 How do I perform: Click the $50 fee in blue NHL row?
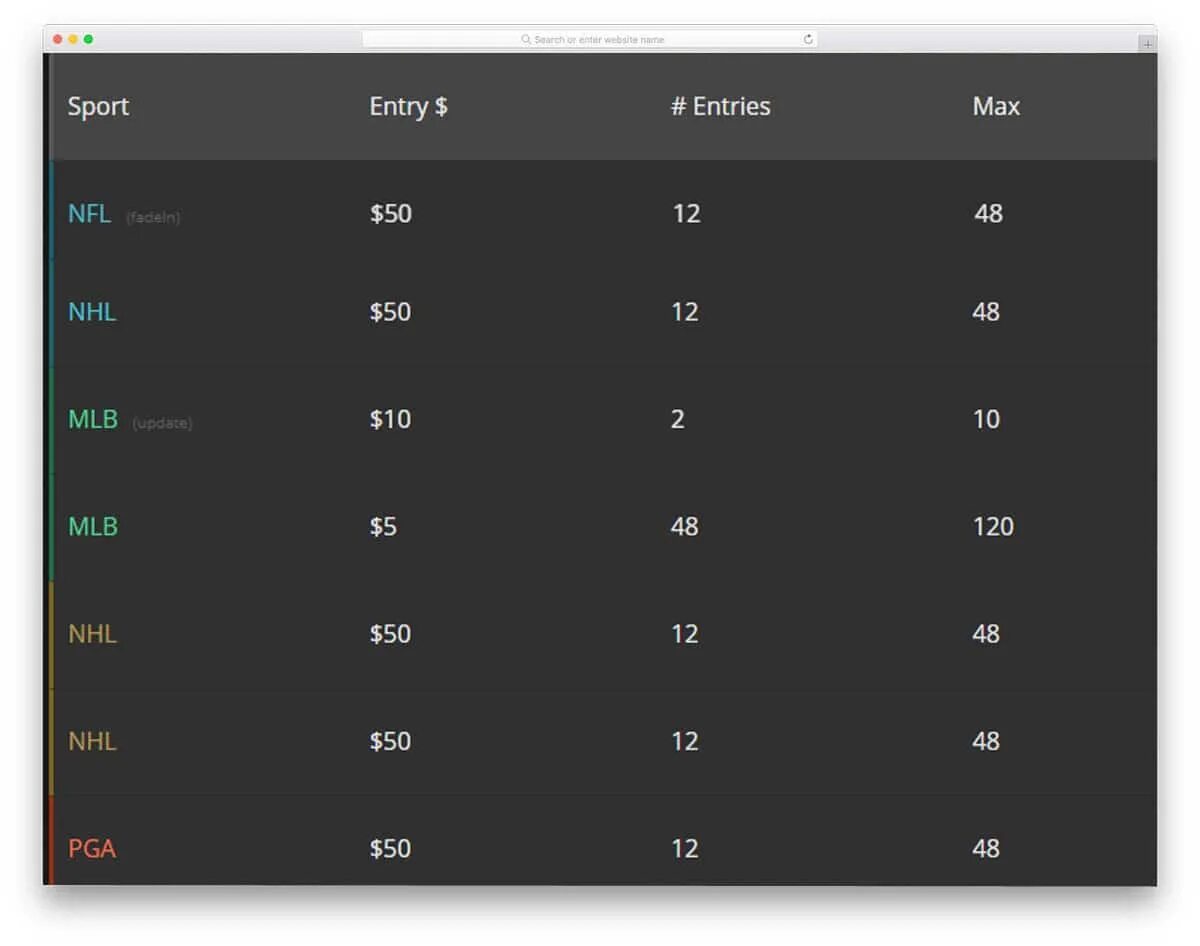coord(390,312)
